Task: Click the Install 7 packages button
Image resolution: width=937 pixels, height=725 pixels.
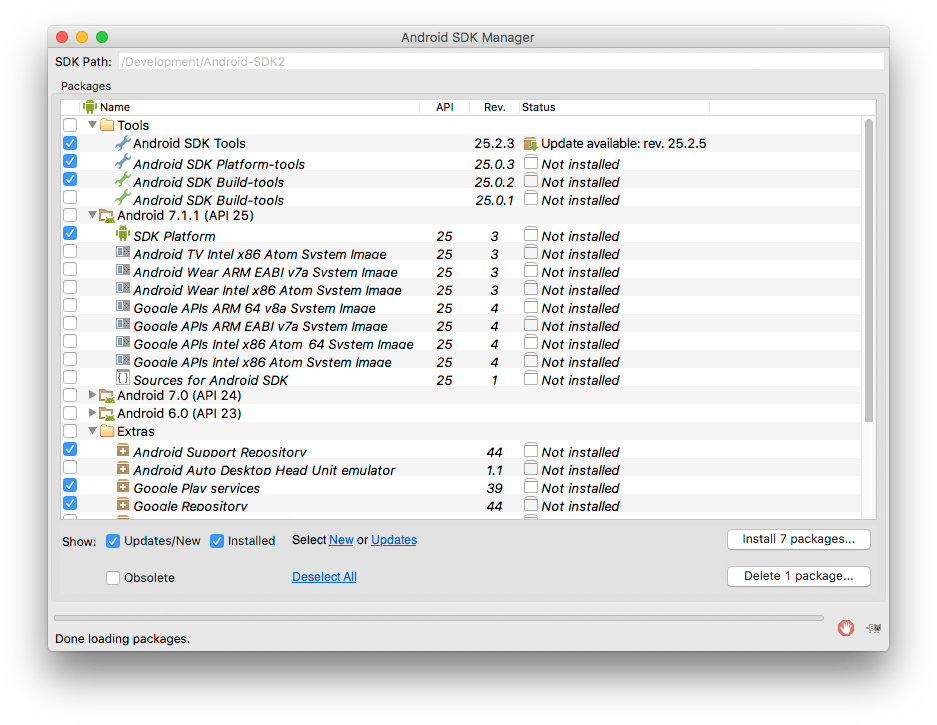Action: (798, 539)
